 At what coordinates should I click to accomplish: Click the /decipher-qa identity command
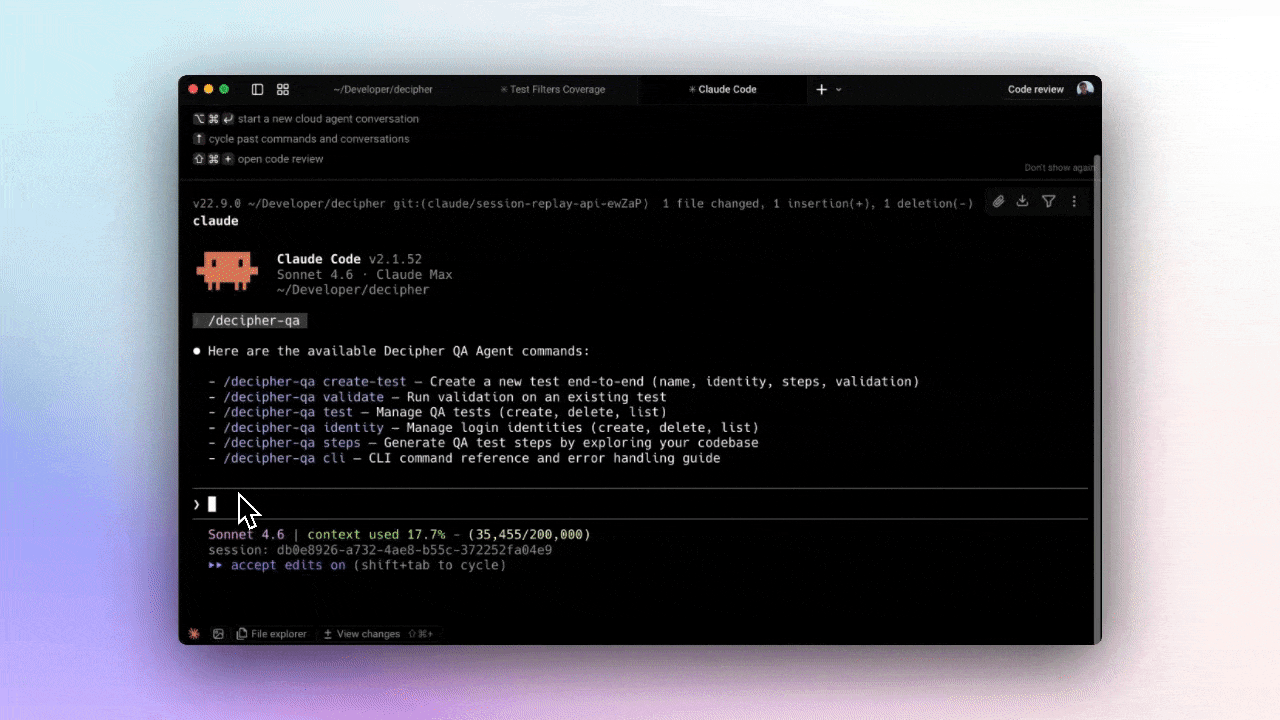point(303,427)
